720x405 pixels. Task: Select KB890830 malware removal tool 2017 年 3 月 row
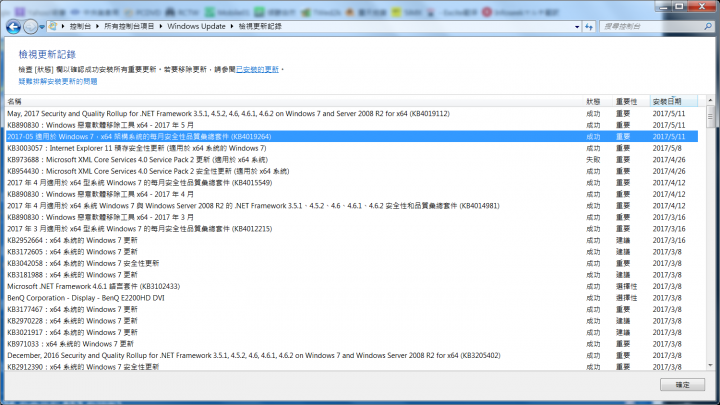pyautogui.click(x=352, y=217)
